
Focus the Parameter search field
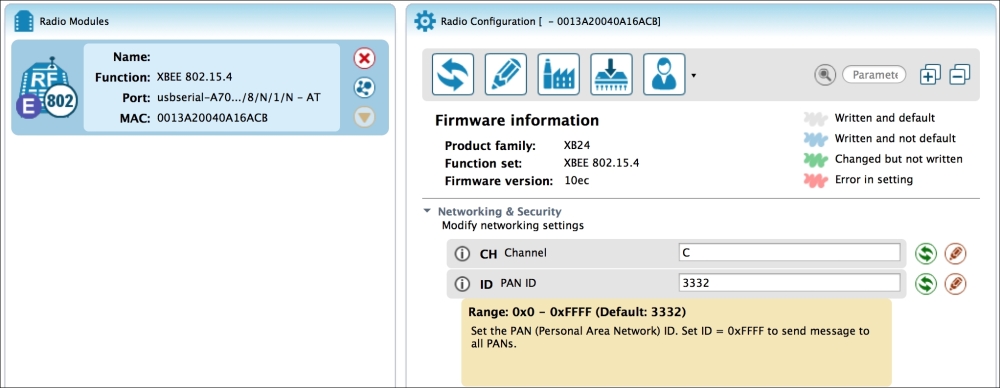tap(874, 75)
